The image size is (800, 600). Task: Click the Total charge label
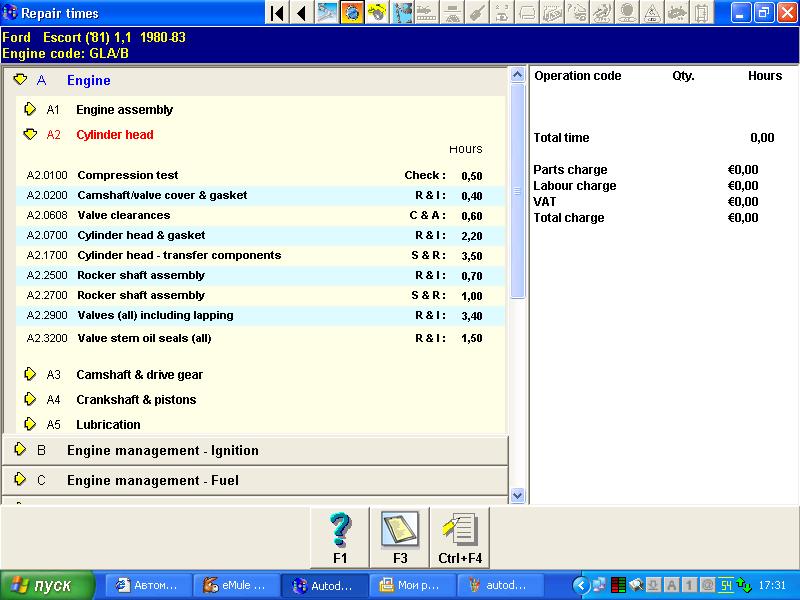[x=568, y=218]
